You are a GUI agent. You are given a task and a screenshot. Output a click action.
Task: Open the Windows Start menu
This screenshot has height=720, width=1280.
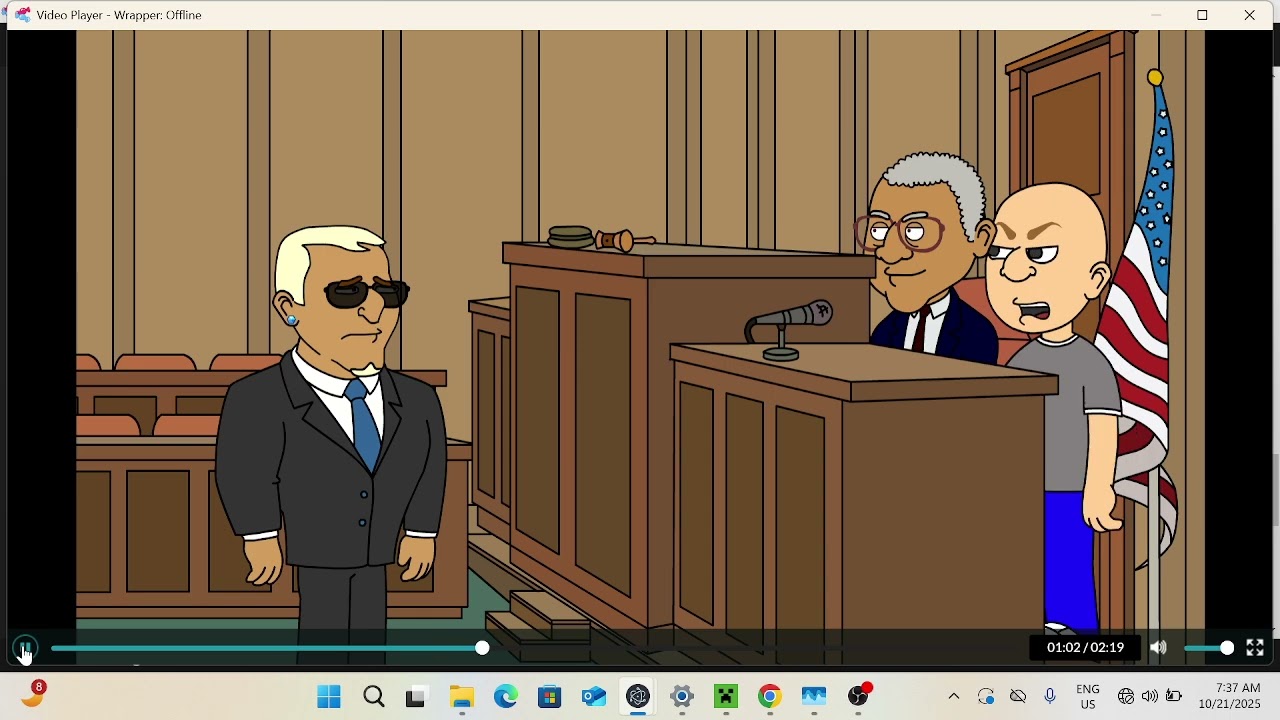click(329, 696)
